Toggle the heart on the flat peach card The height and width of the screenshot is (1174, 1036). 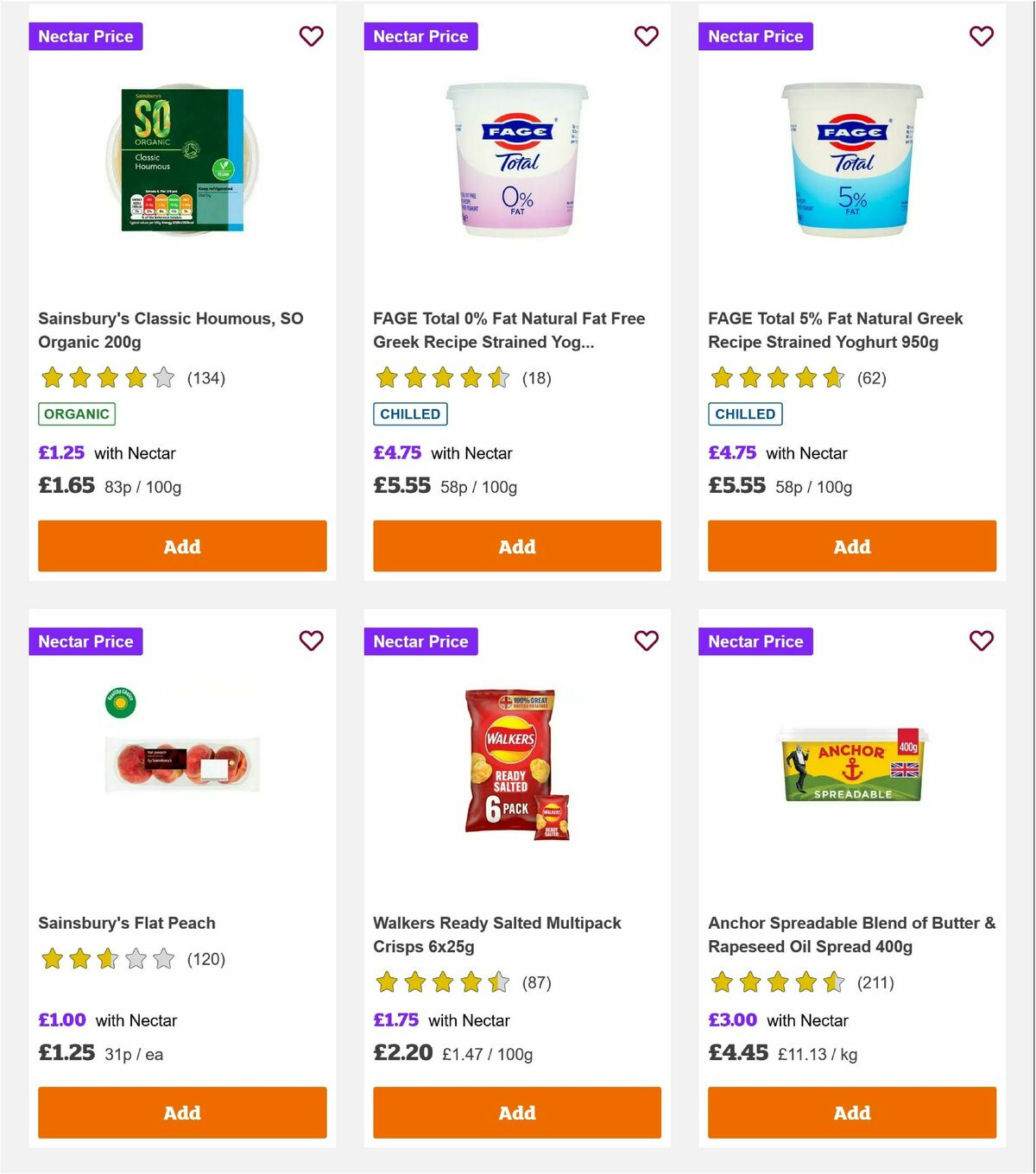tap(311, 641)
